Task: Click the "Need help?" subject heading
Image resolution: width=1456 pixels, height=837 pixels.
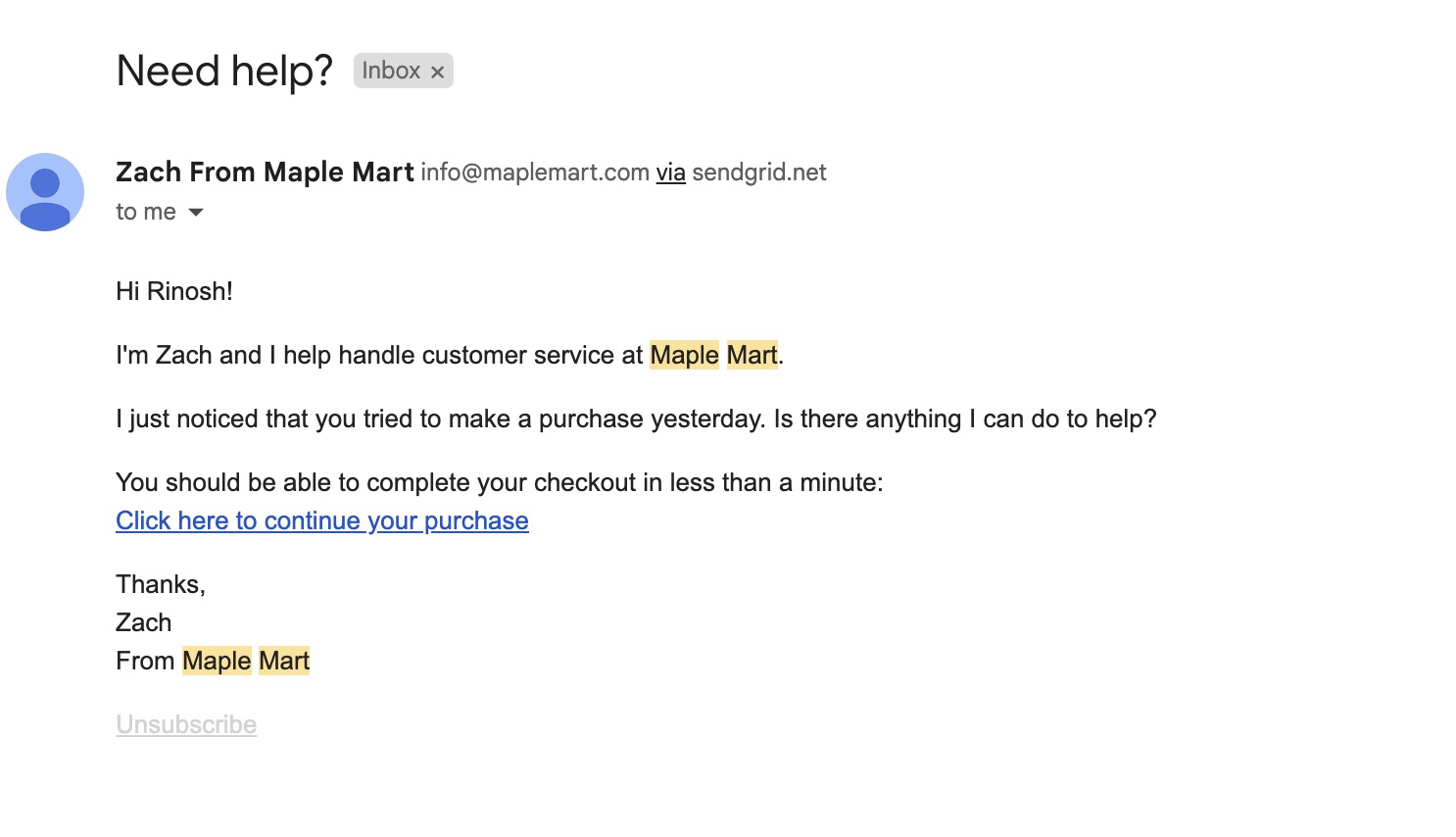Action: click(224, 71)
